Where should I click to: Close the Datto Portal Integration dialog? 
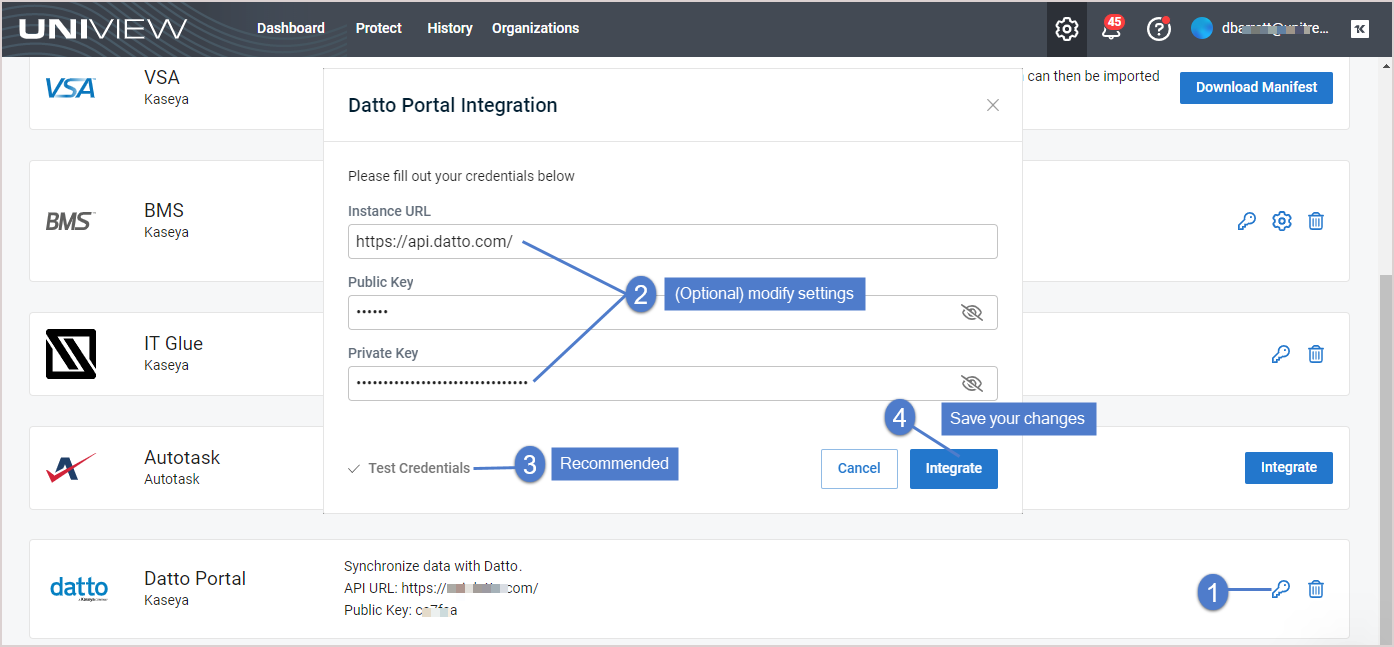click(993, 105)
